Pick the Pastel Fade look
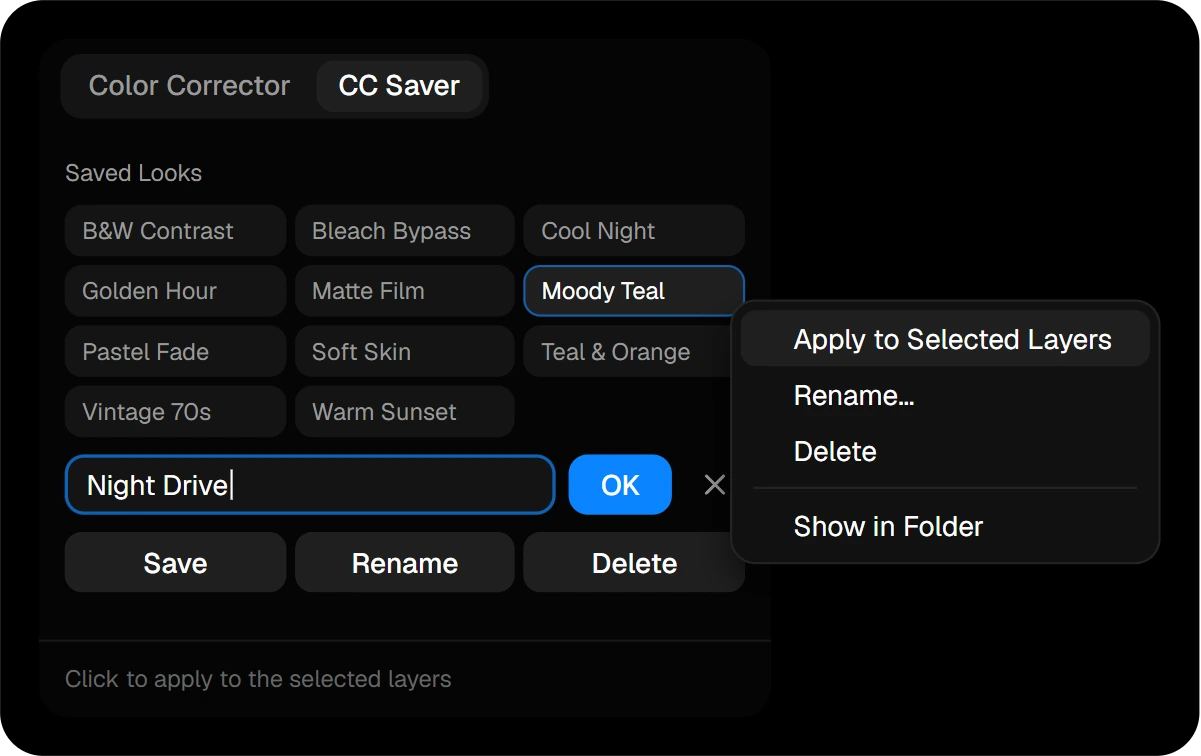Image resolution: width=1201 pixels, height=756 pixels. pyautogui.click(x=175, y=352)
